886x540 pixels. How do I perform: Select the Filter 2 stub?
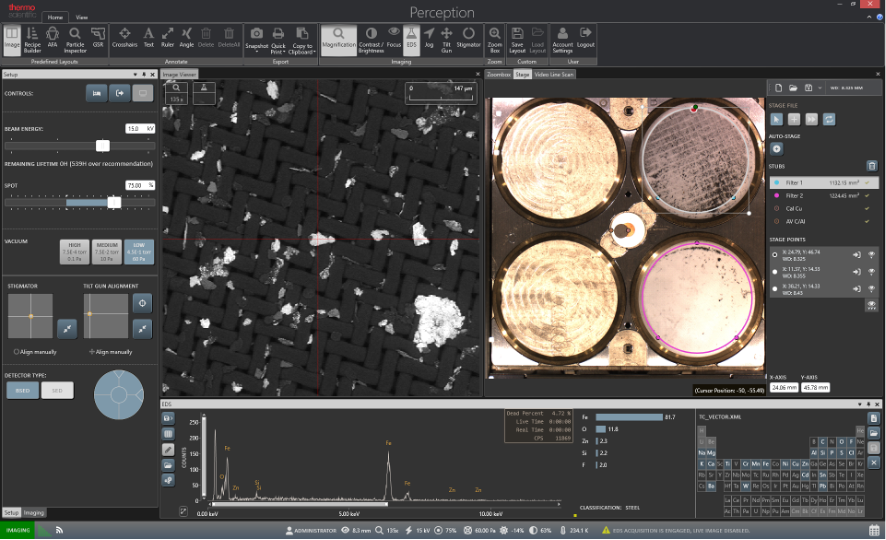pyautogui.click(x=824, y=195)
